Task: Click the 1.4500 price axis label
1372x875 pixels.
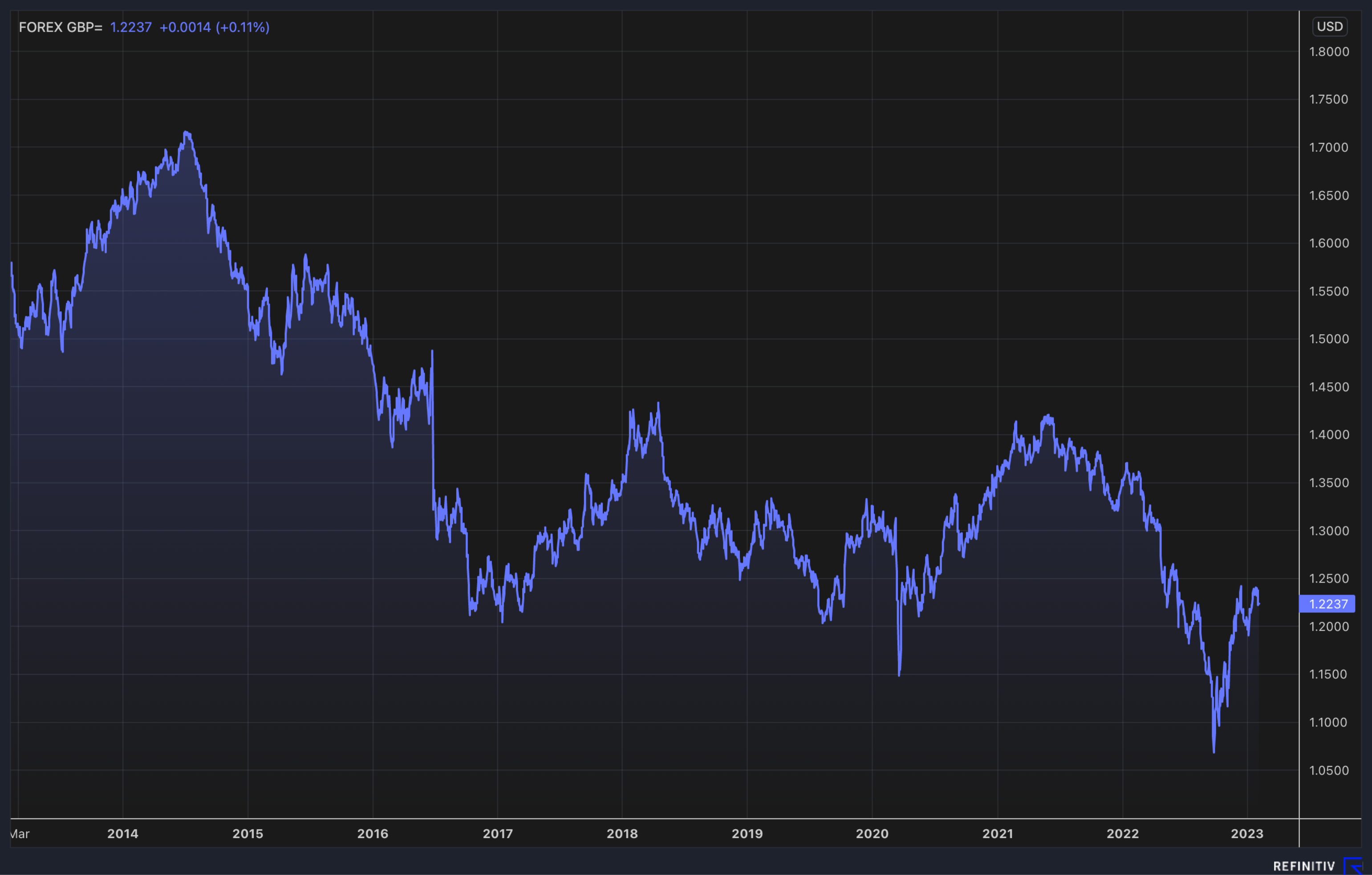Action: (1329, 387)
